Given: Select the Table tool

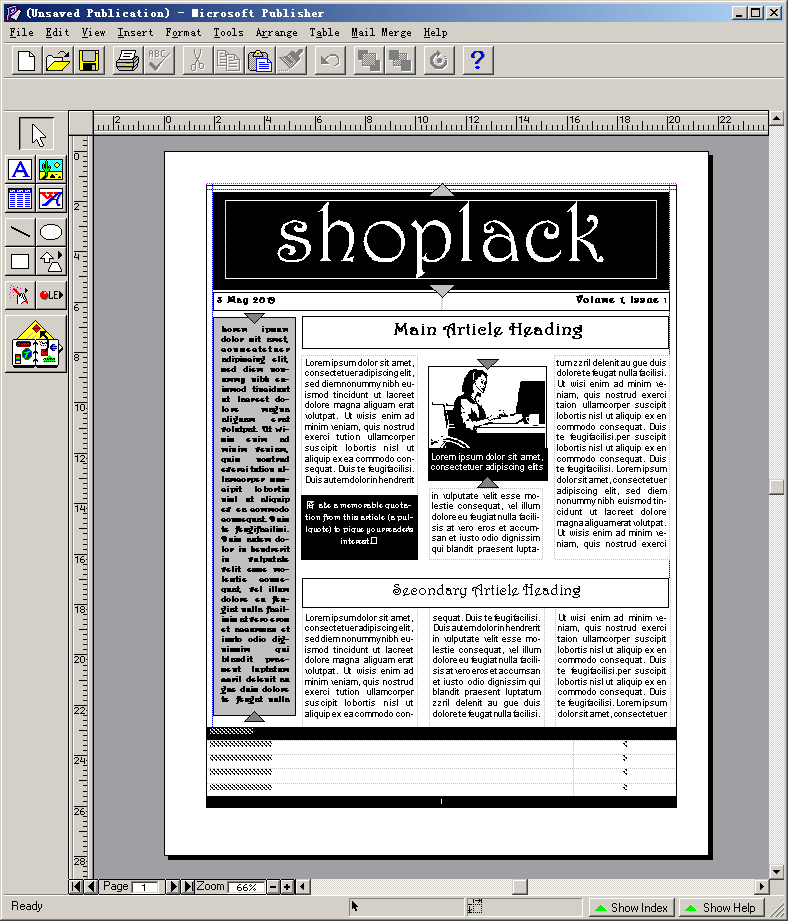Looking at the screenshot, I should pyautogui.click(x=20, y=199).
